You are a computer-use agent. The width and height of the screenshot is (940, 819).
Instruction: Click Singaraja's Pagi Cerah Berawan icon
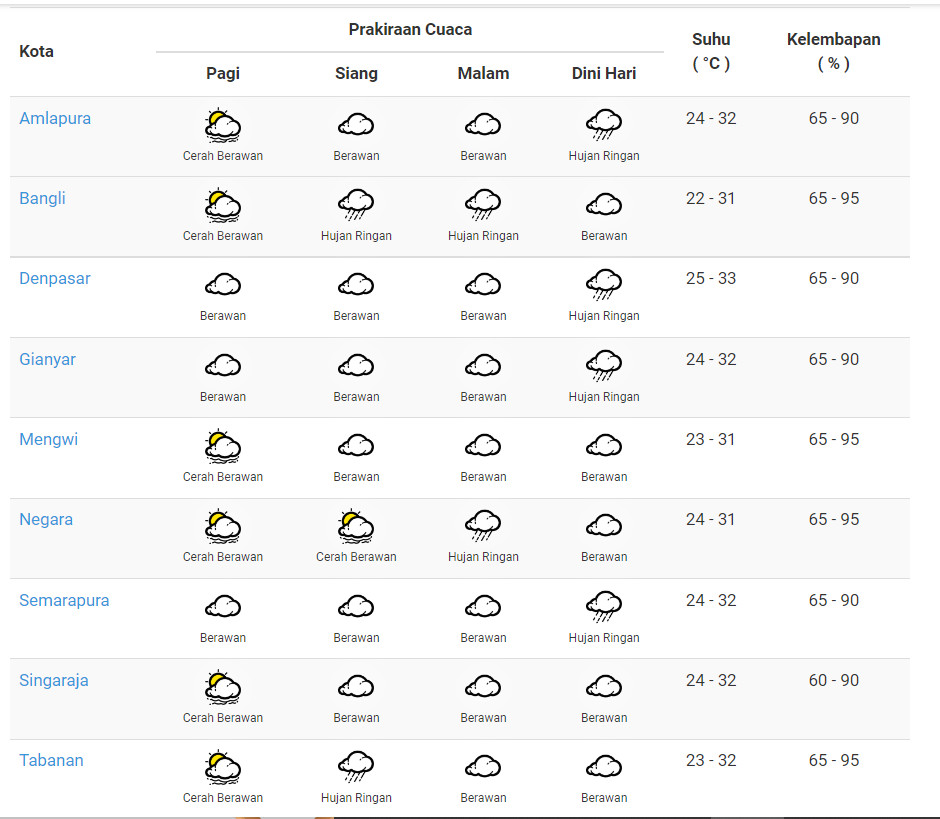pos(222,687)
